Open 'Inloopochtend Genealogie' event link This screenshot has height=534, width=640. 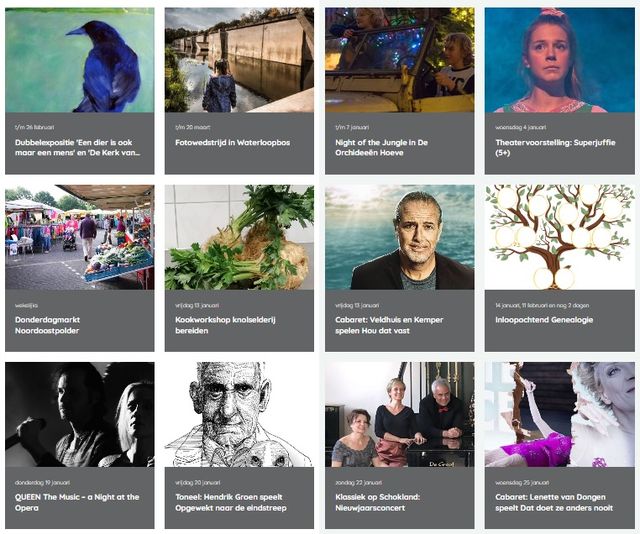(x=544, y=320)
